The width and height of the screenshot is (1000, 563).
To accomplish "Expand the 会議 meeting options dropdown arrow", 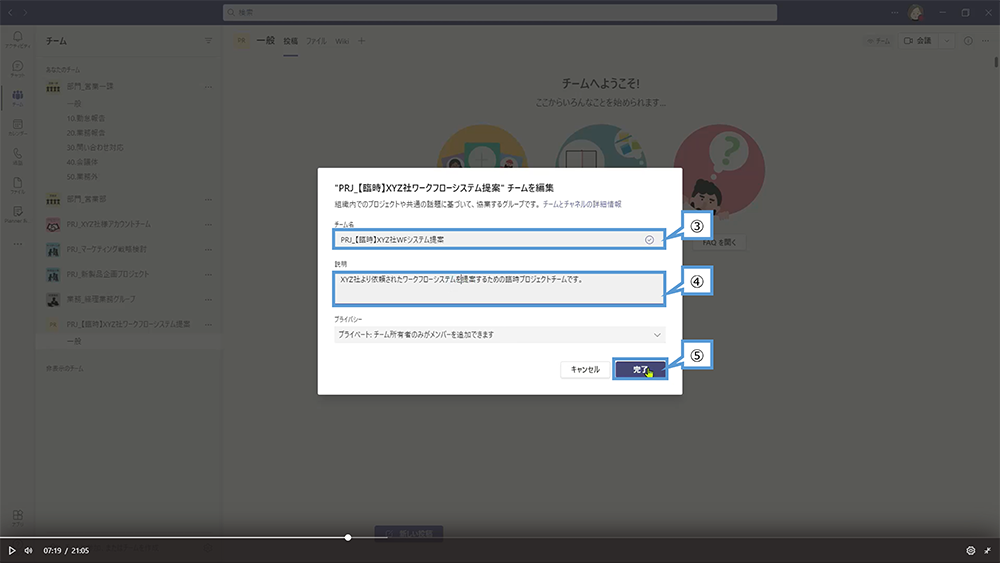I will [946, 41].
